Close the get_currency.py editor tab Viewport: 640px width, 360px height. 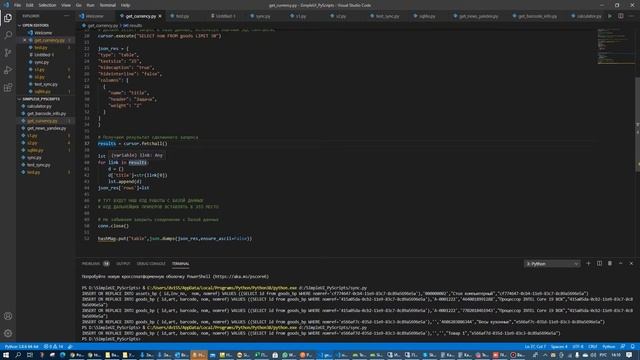coord(160,16)
